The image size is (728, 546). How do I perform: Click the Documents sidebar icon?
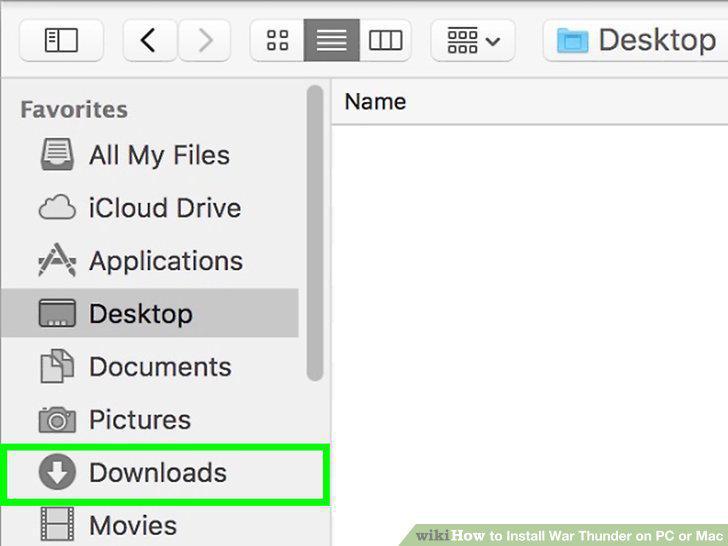[57, 366]
